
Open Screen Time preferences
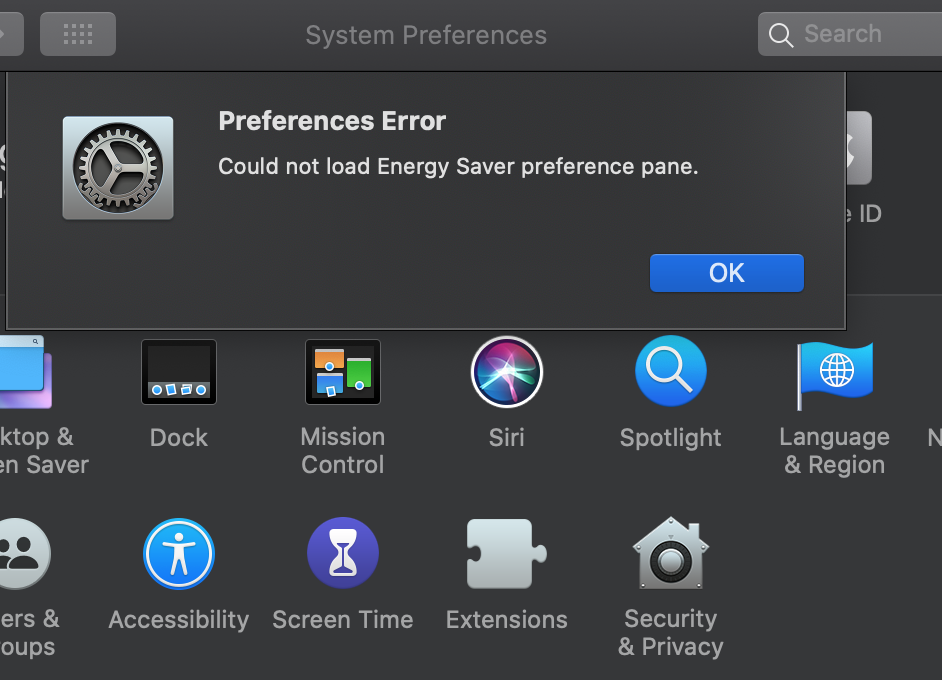click(x=342, y=553)
